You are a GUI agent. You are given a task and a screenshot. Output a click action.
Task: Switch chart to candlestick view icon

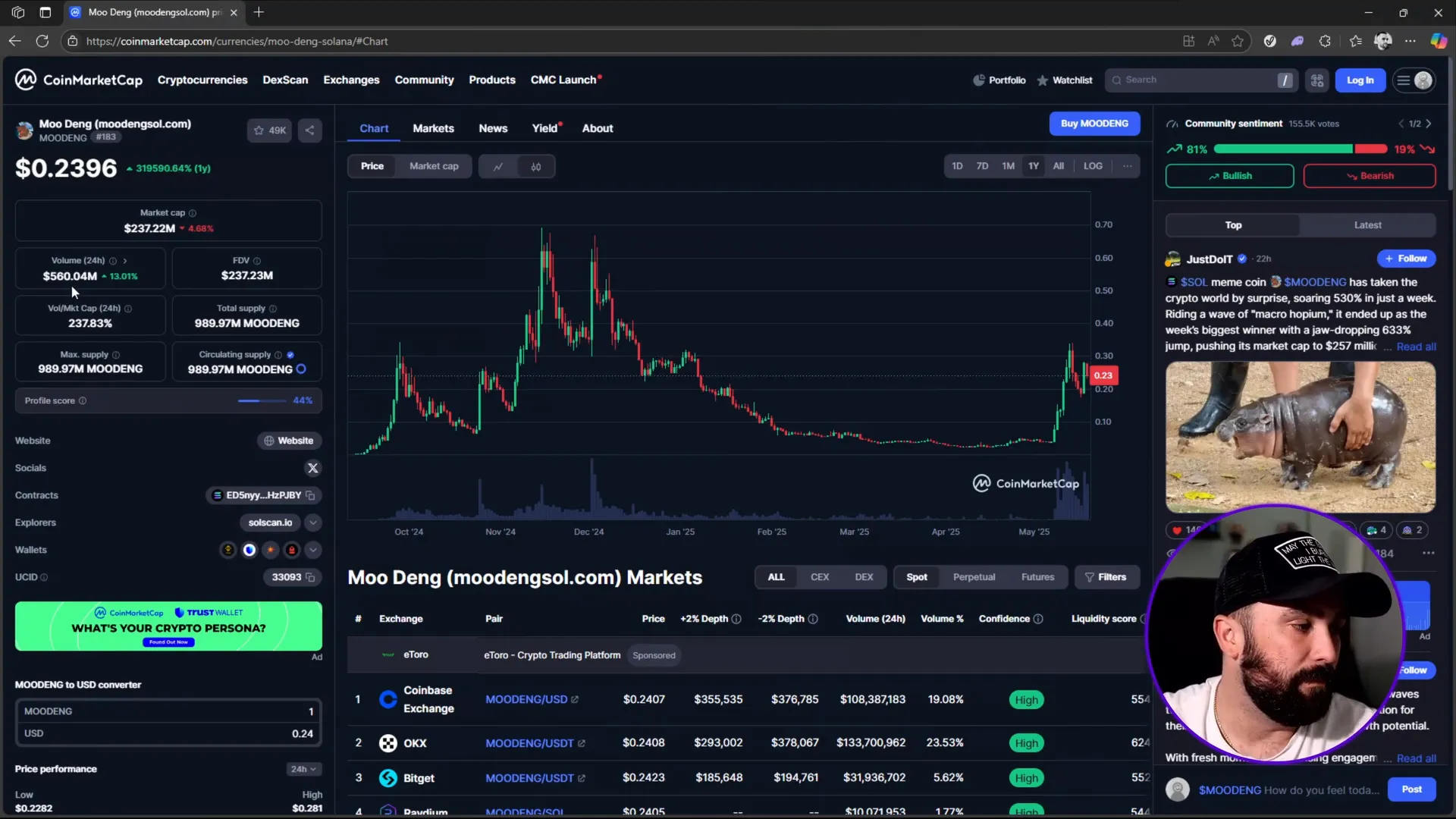click(536, 167)
